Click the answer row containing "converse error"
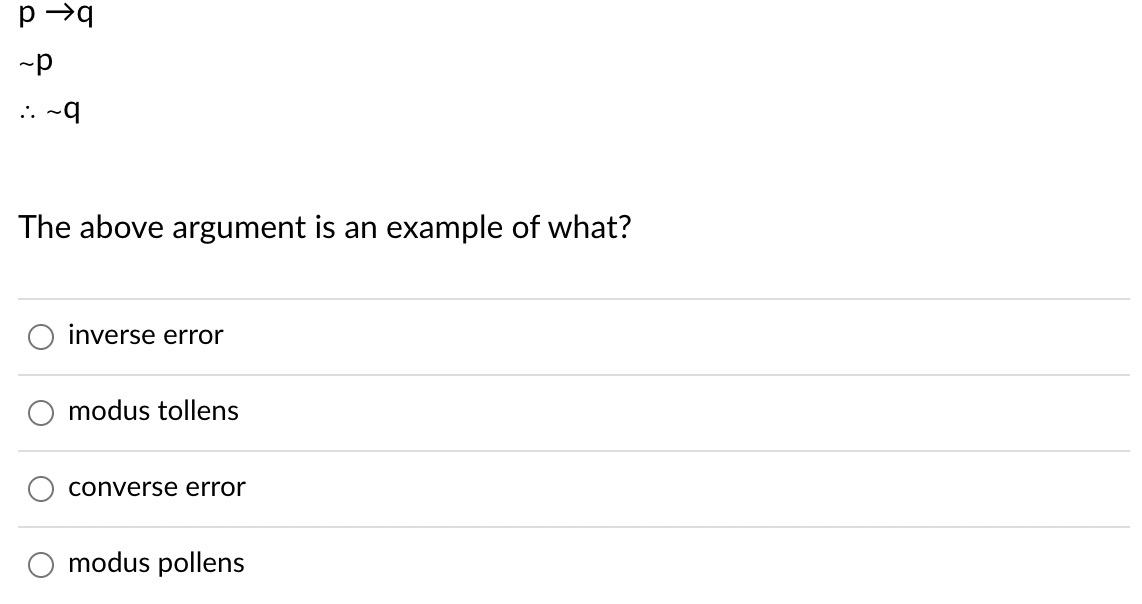 pos(400,487)
